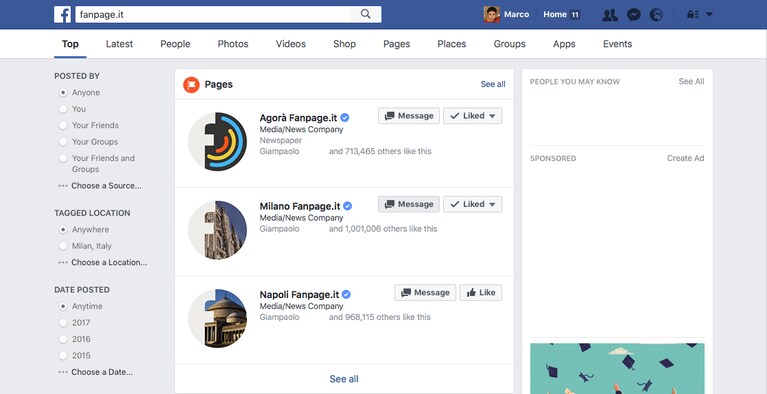Click Agorà Fanpage.it verified badge
767x394 pixels.
coord(345,117)
